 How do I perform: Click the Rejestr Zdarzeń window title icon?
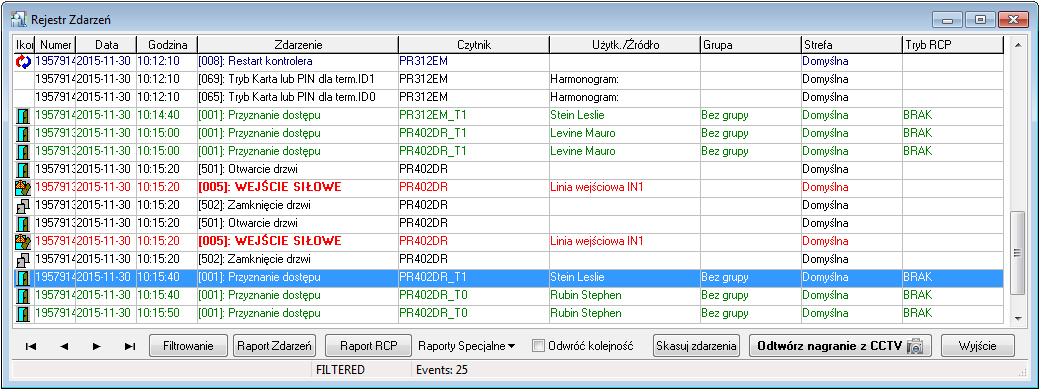pos(20,20)
